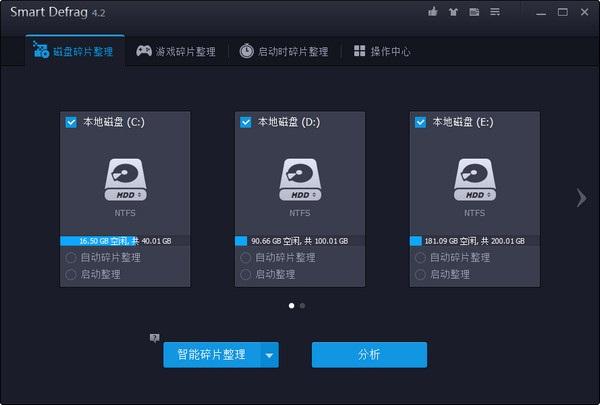Maximize the Smart Defrag window
600x405 pixels.
pyautogui.click(x=563, y=12)
